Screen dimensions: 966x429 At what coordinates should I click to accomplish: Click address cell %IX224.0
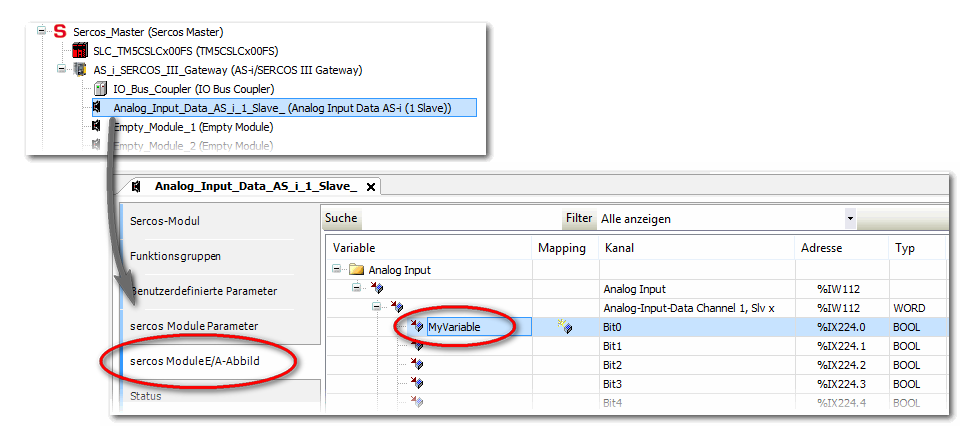(x=842, y=327)
